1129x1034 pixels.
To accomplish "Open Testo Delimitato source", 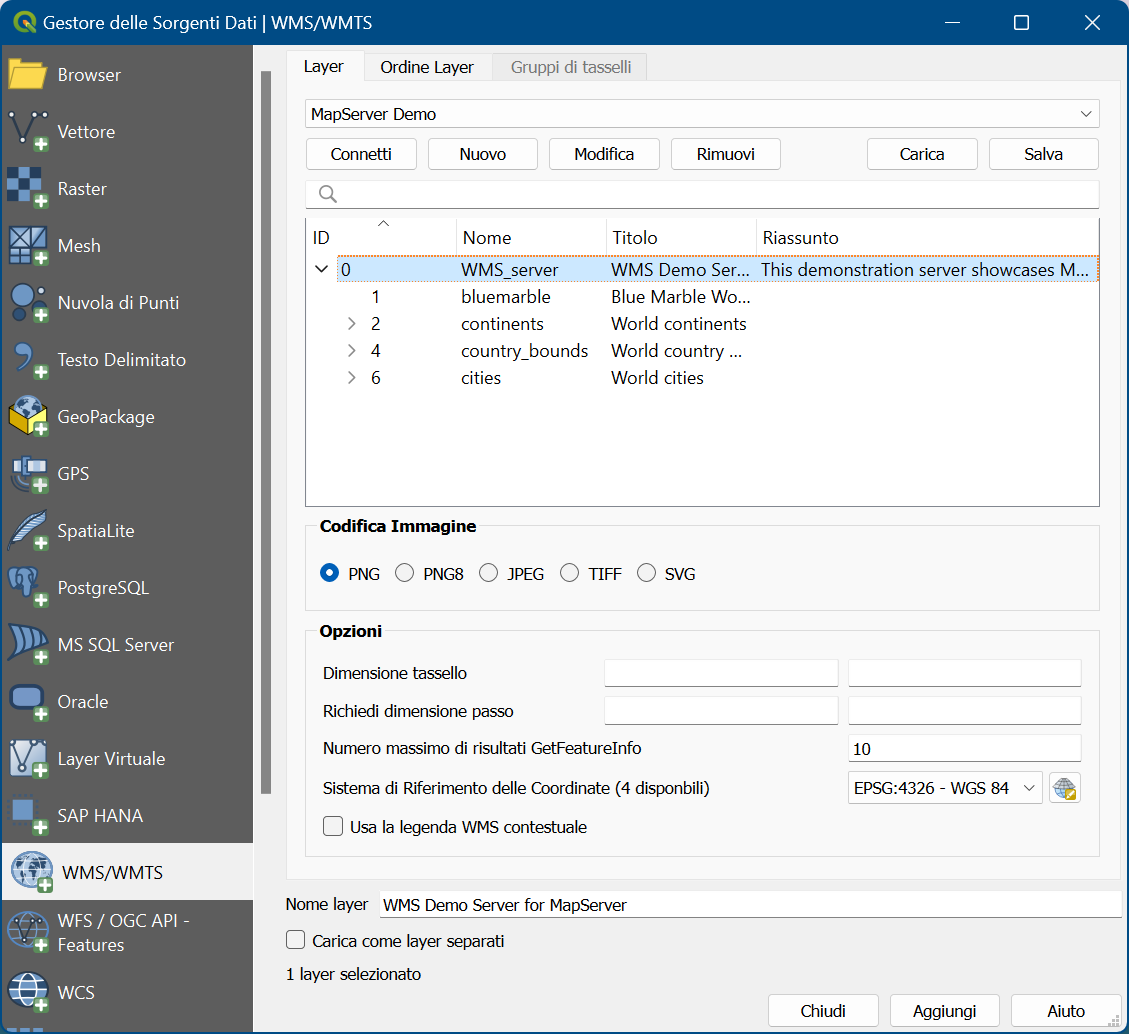I will tap(127, 359).
